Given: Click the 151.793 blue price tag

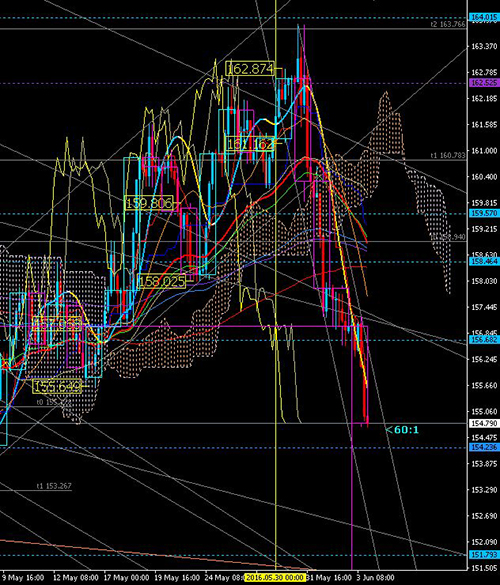Looking at the screenshot, I should 484,554.
